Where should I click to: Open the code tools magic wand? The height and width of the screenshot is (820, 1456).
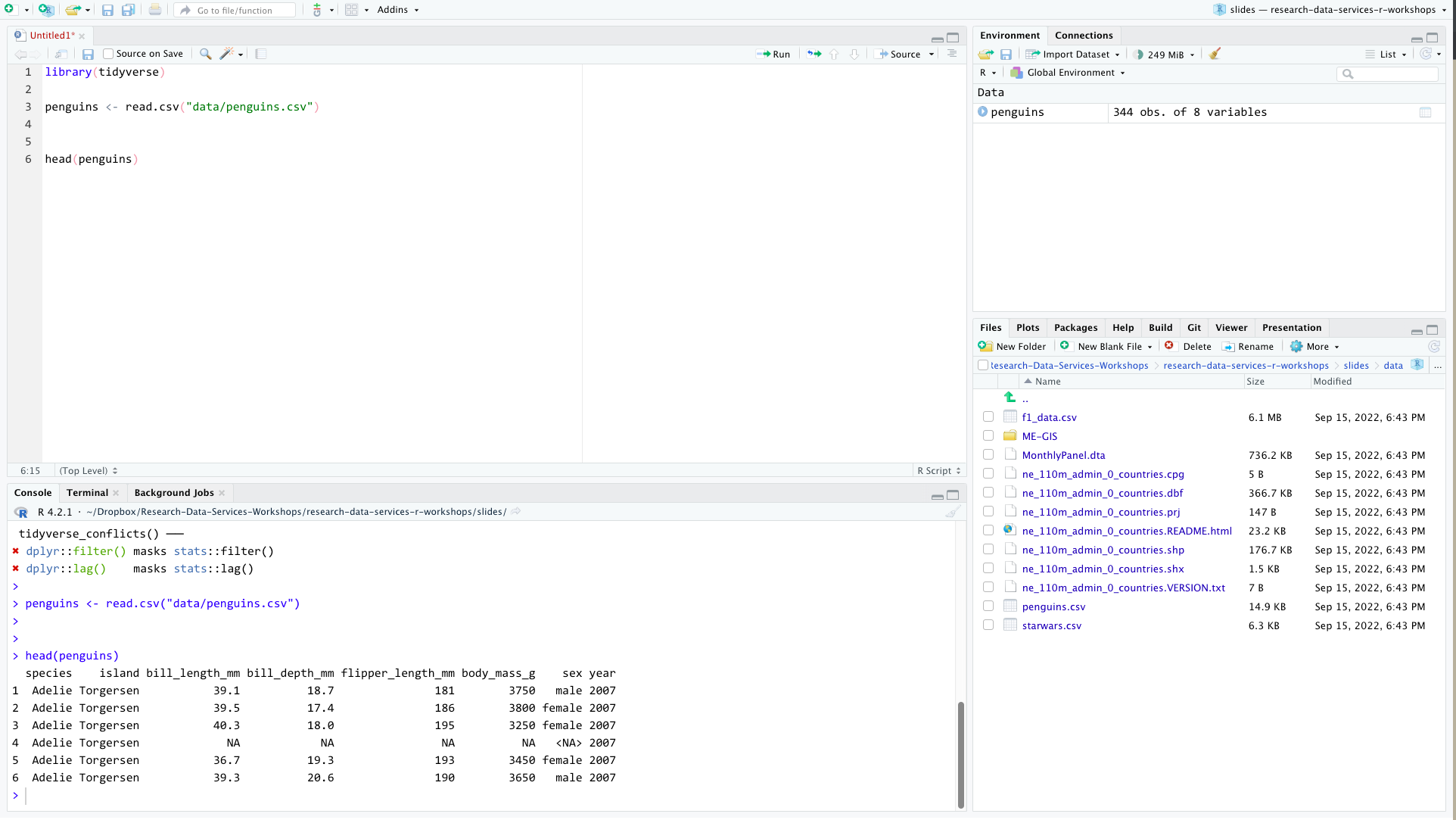227,55
